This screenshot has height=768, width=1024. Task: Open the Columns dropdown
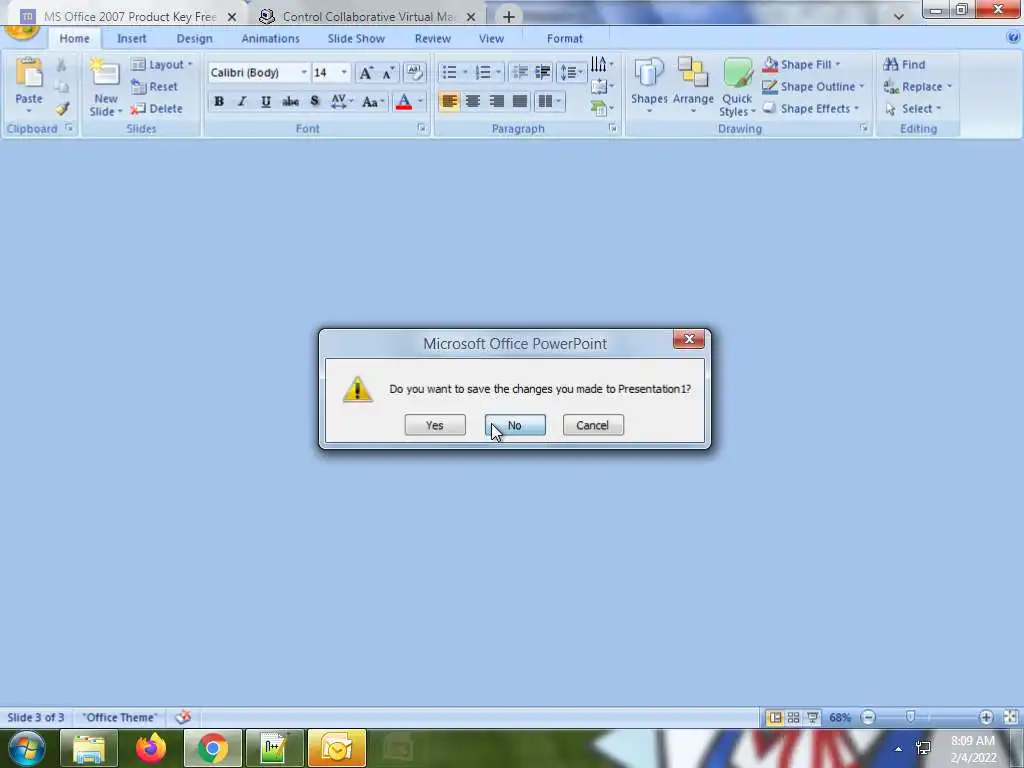click(x=549, y=101)
